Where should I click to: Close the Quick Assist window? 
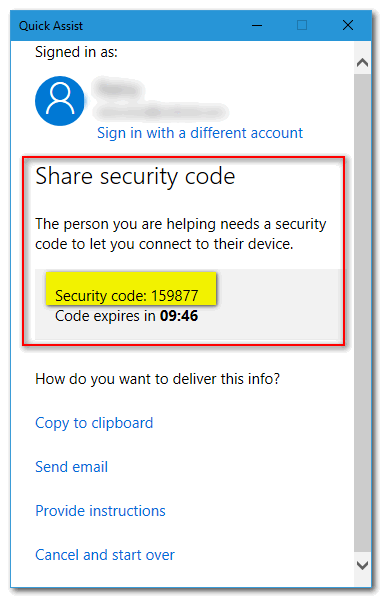(x=347, y=26)
